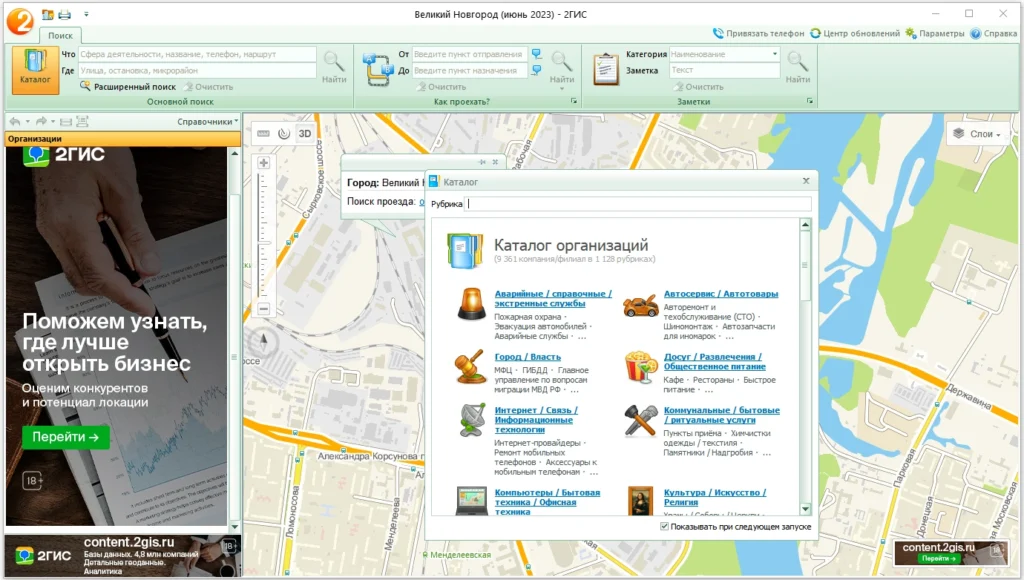Click the forward arrow in directory panel

point(40,121)
